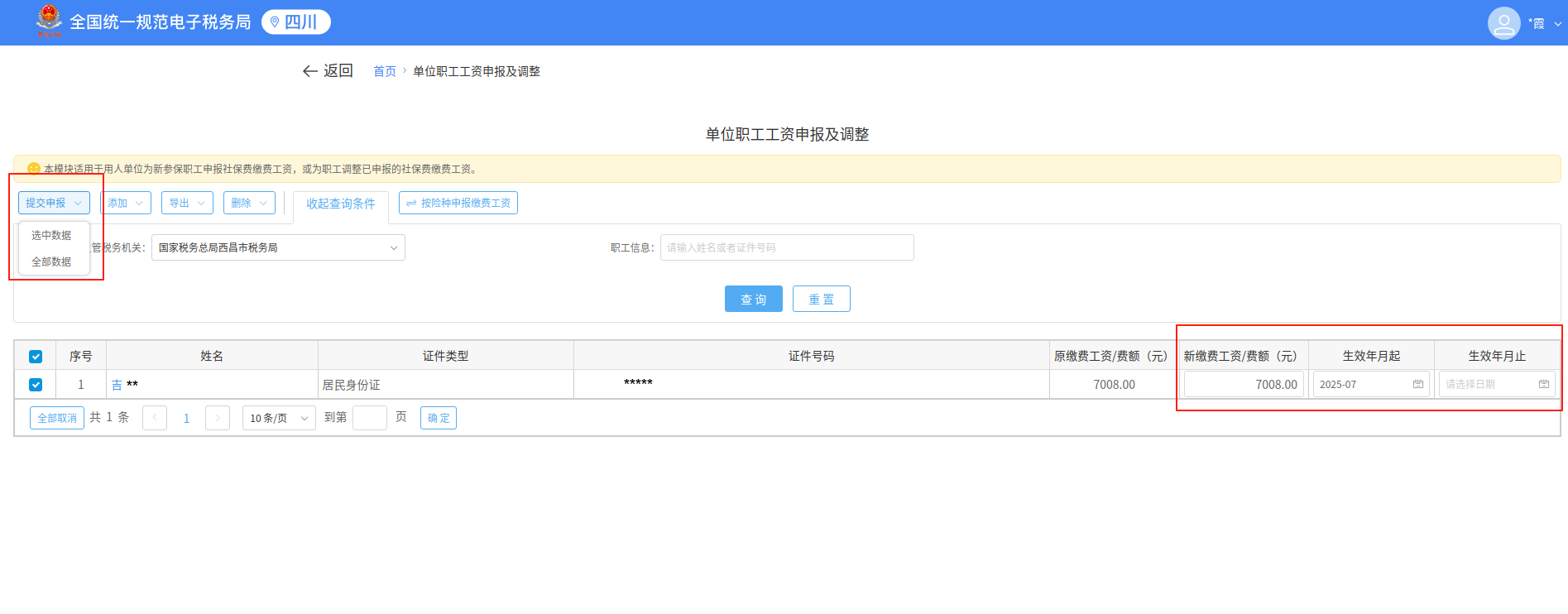The width and height of the screenshot is (1568, 614).
Task: Open the 导出 dropdown
Action: pyautogui.click(x=187, y=203)
